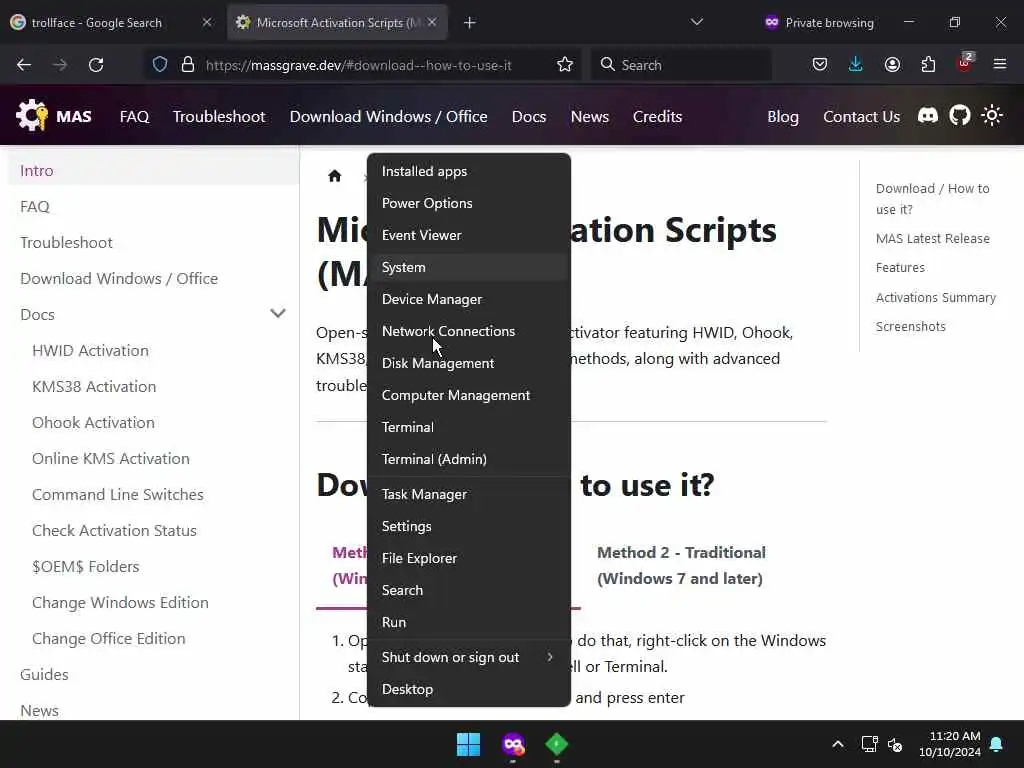Jump to Activations Summary section
Screen dimensions: 1024x768
936,297
